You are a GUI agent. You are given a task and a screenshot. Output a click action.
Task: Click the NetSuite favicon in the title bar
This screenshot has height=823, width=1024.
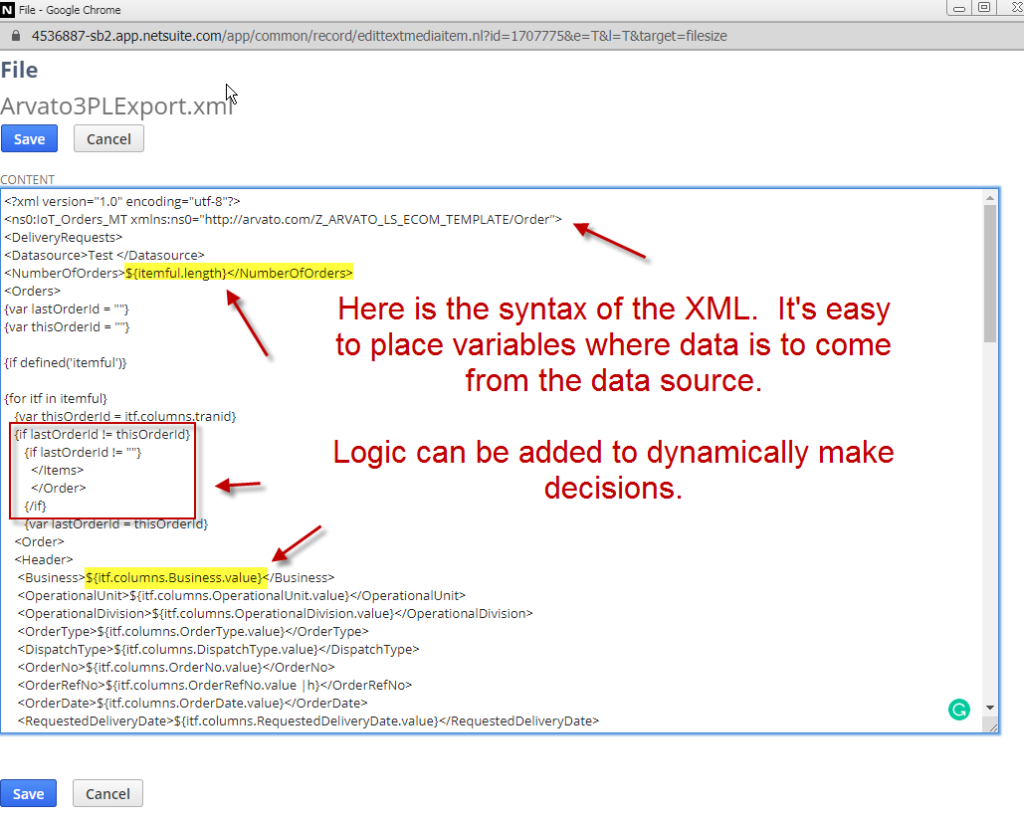click(x=7, y=10)
